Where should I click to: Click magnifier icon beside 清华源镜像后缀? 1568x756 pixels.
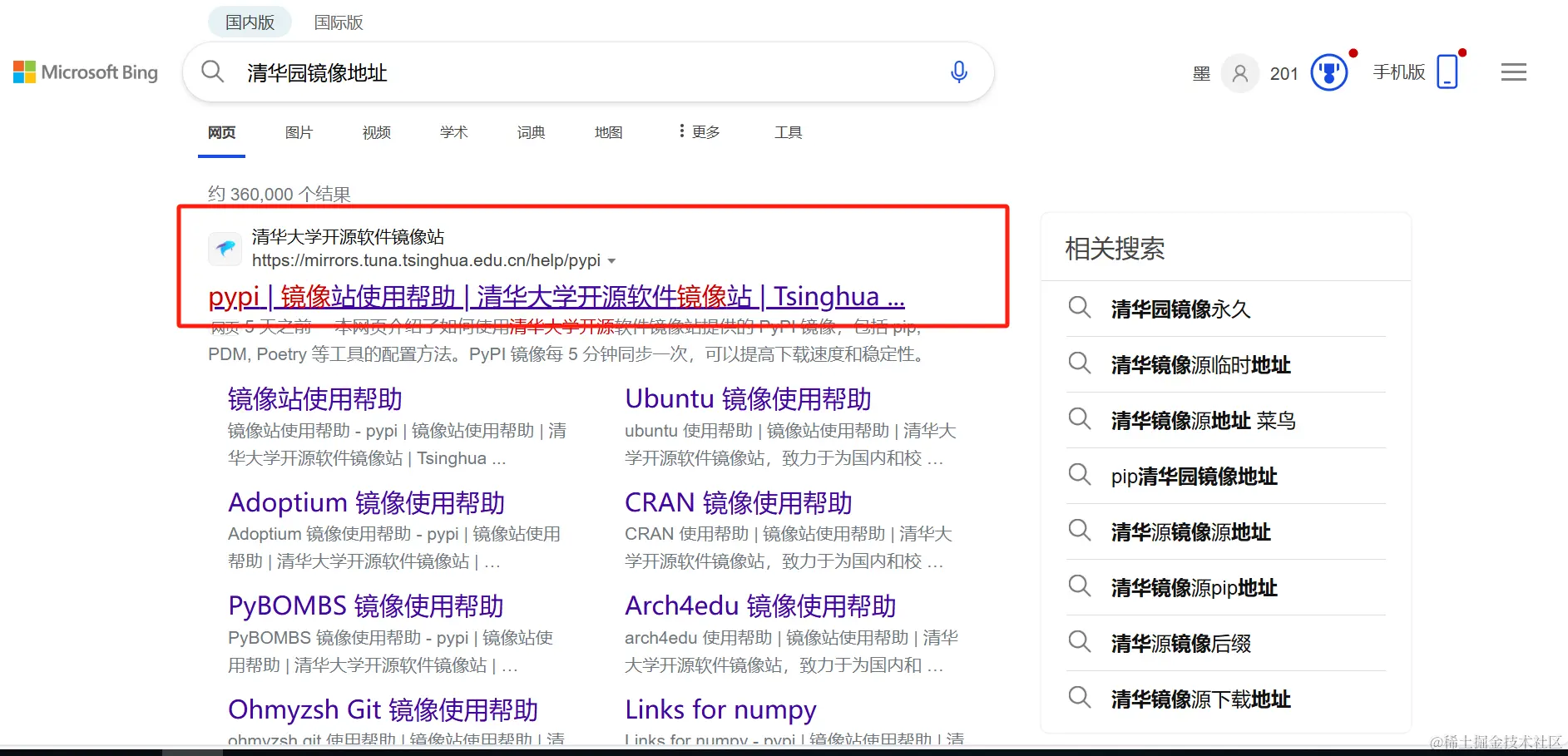click(1080, 642)
